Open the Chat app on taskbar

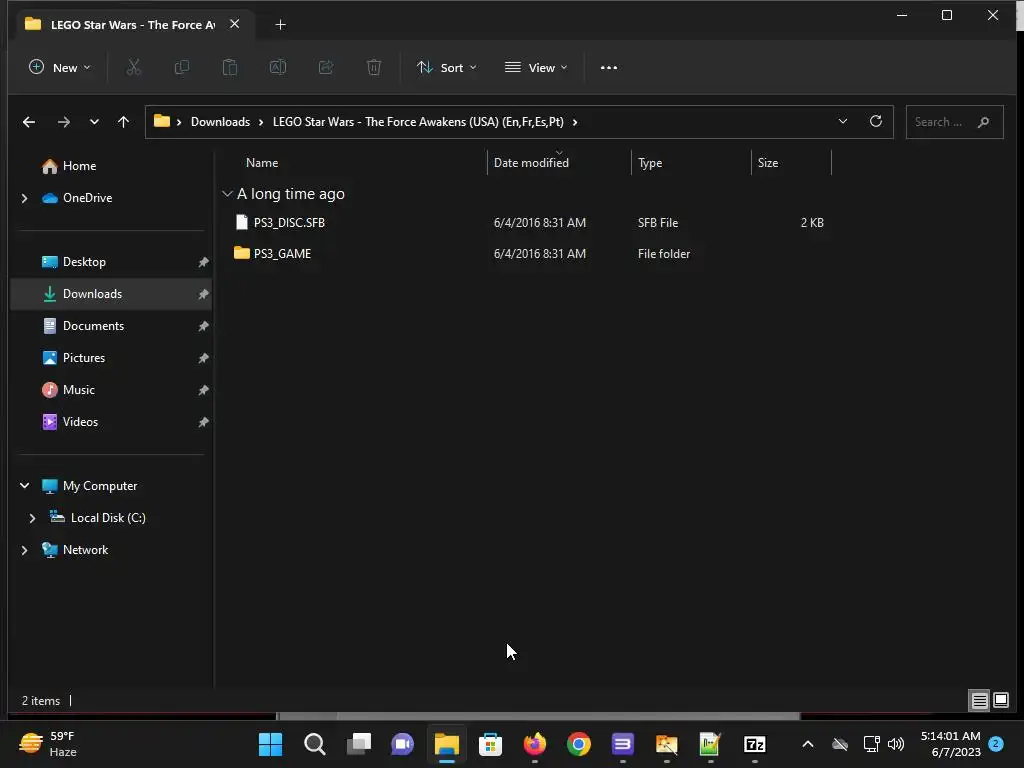point(402,744)
